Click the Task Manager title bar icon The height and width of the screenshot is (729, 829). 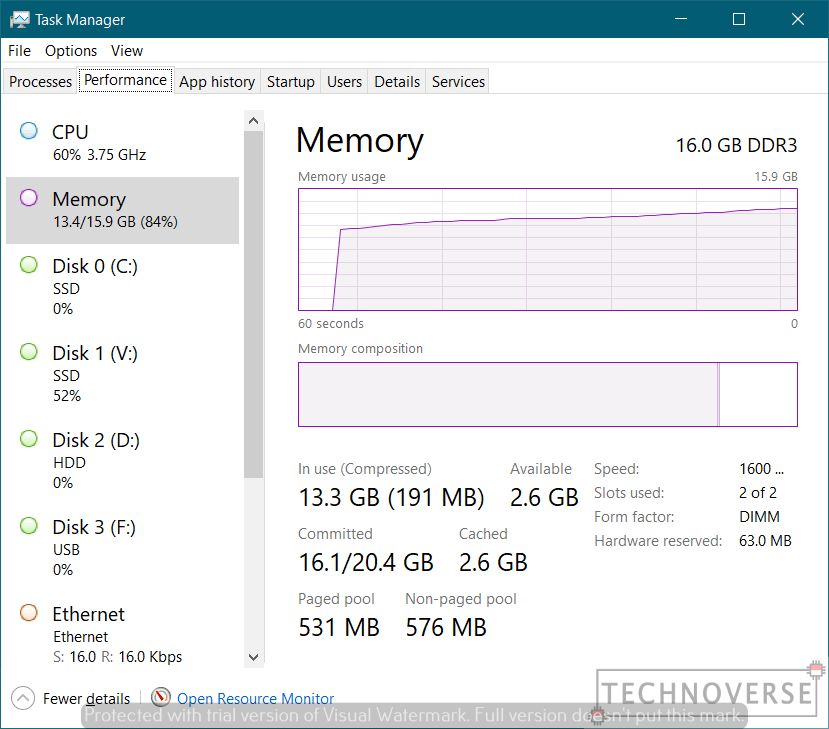20,19
